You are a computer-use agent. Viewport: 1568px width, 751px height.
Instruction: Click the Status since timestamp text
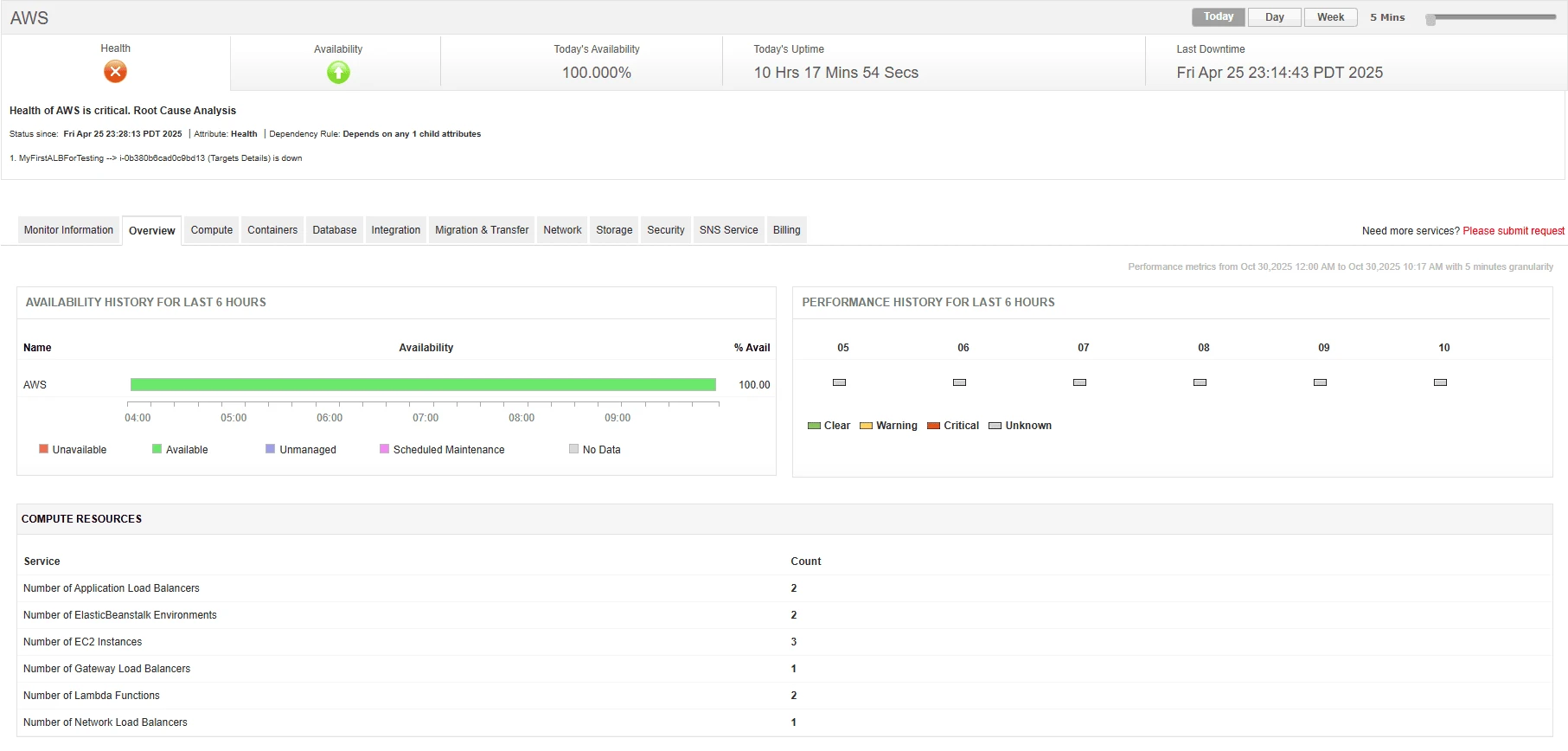(123, 134)
